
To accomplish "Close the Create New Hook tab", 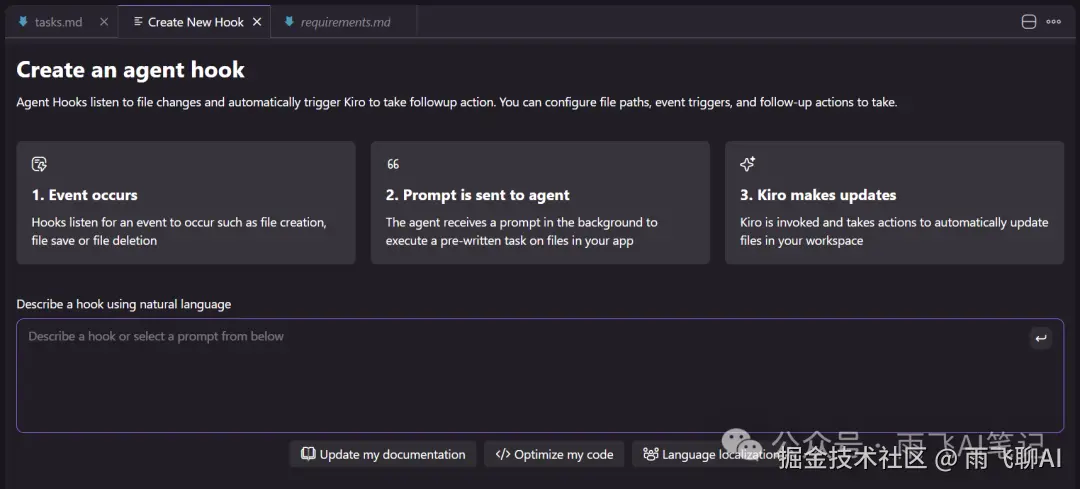I will pos(257,22).
